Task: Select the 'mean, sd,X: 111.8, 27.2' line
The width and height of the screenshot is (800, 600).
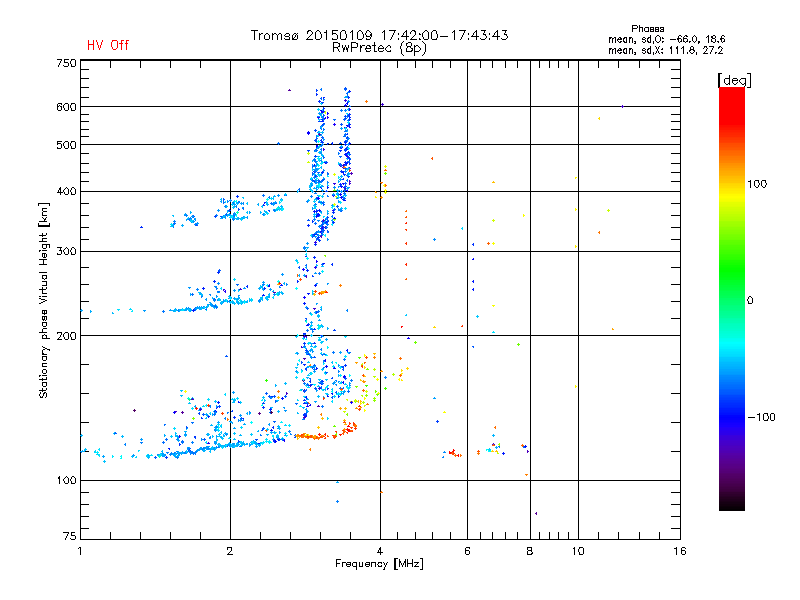Action: (x=665, y=50)
